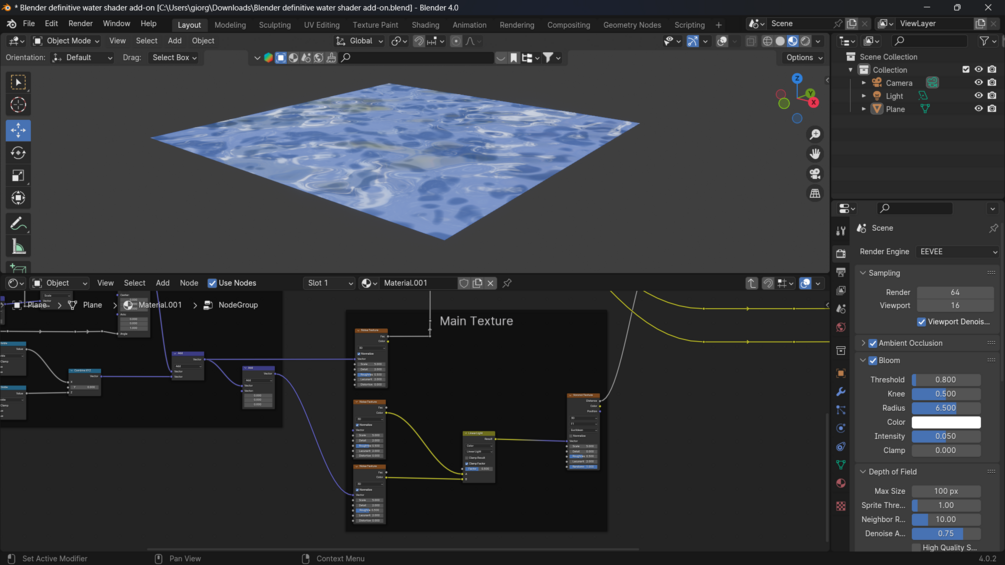
Task: Disable the Bloom checkbox
Action: 872,361
